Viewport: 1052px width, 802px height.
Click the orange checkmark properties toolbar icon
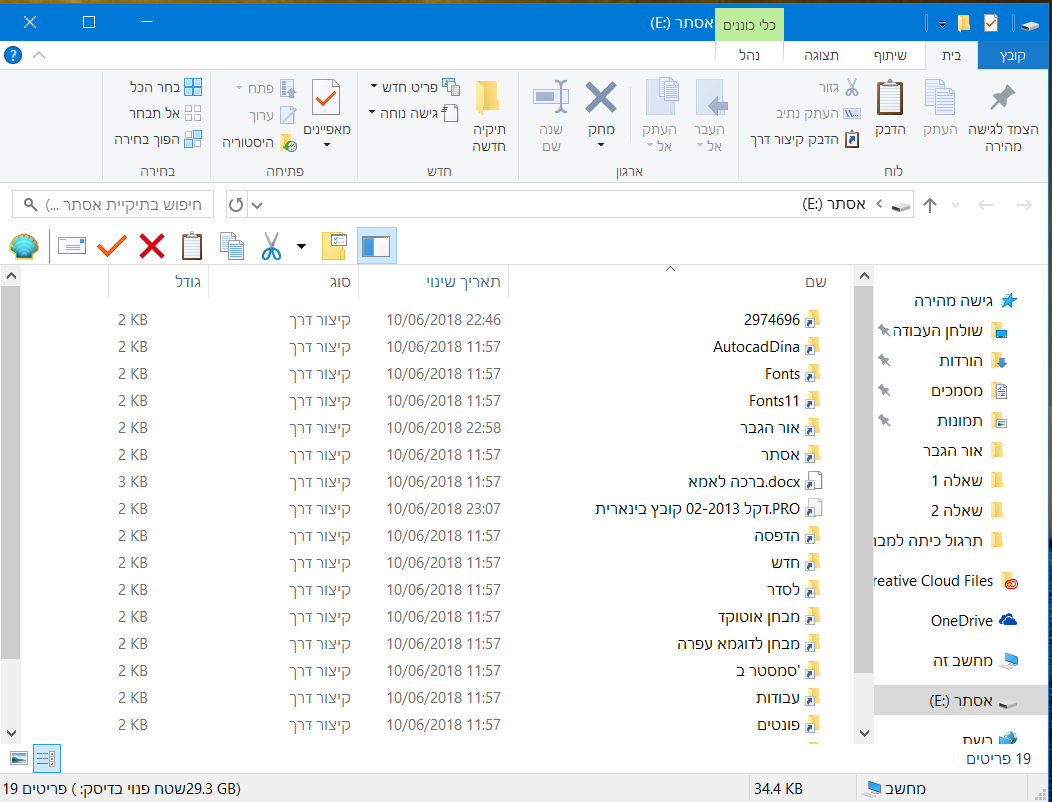112,246
